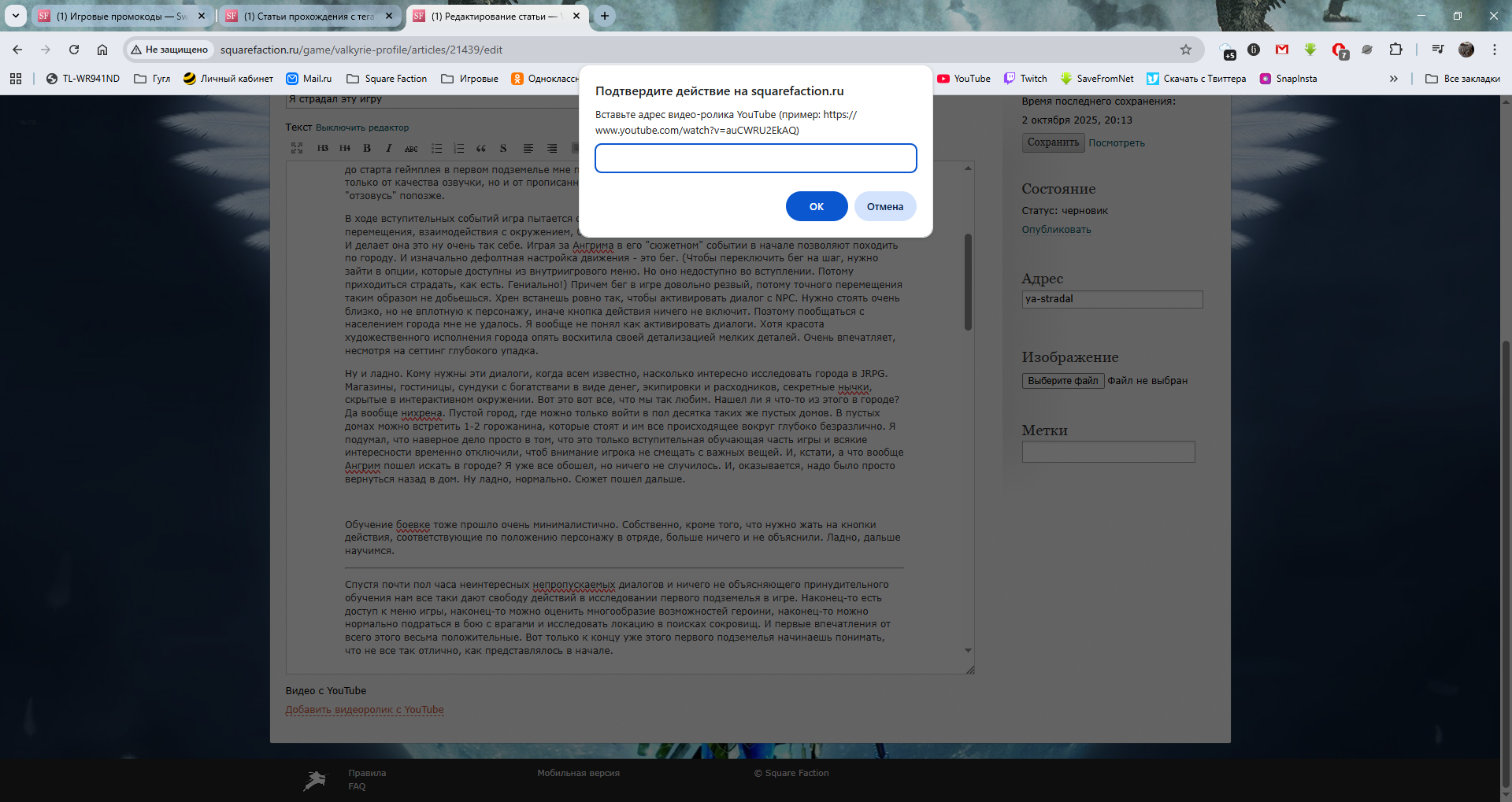Image resolution: width=1512 pixels, height=802 pixels.
Task: Open the Chrome extensions puzzle icon
Action: pyautogui.click(x=1395, y=50)
